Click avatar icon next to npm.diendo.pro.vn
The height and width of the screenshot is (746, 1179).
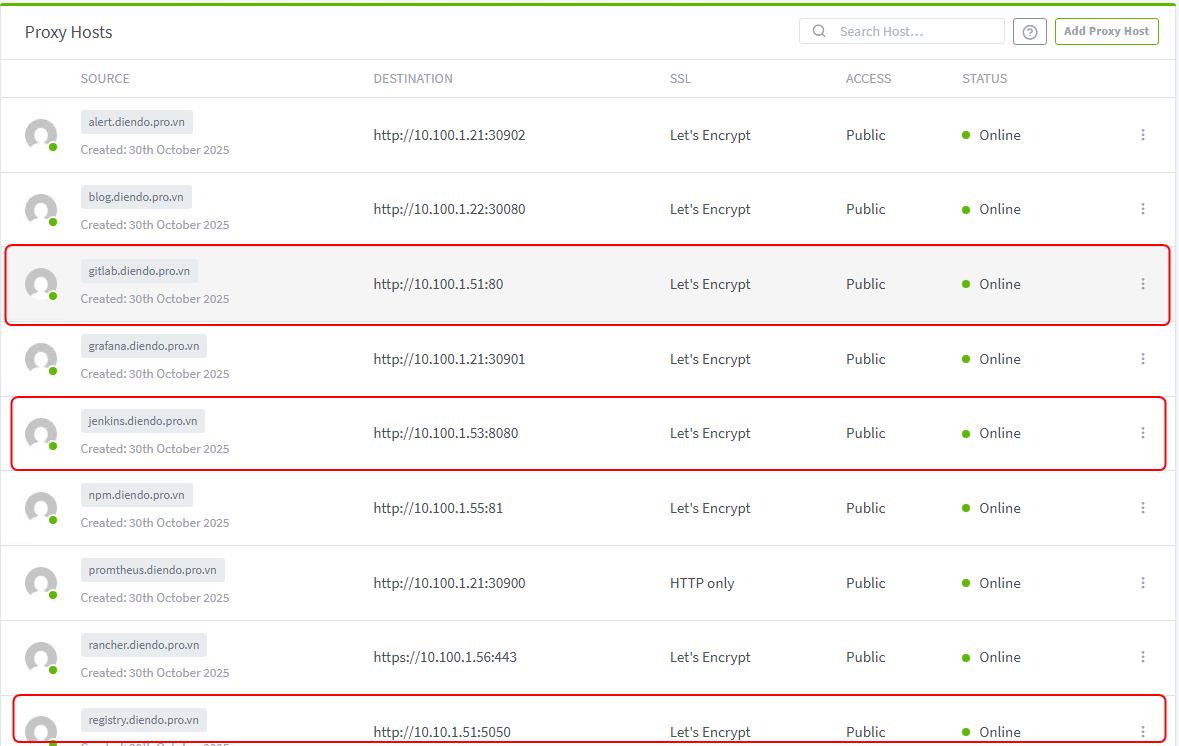(x=41, y=508)
